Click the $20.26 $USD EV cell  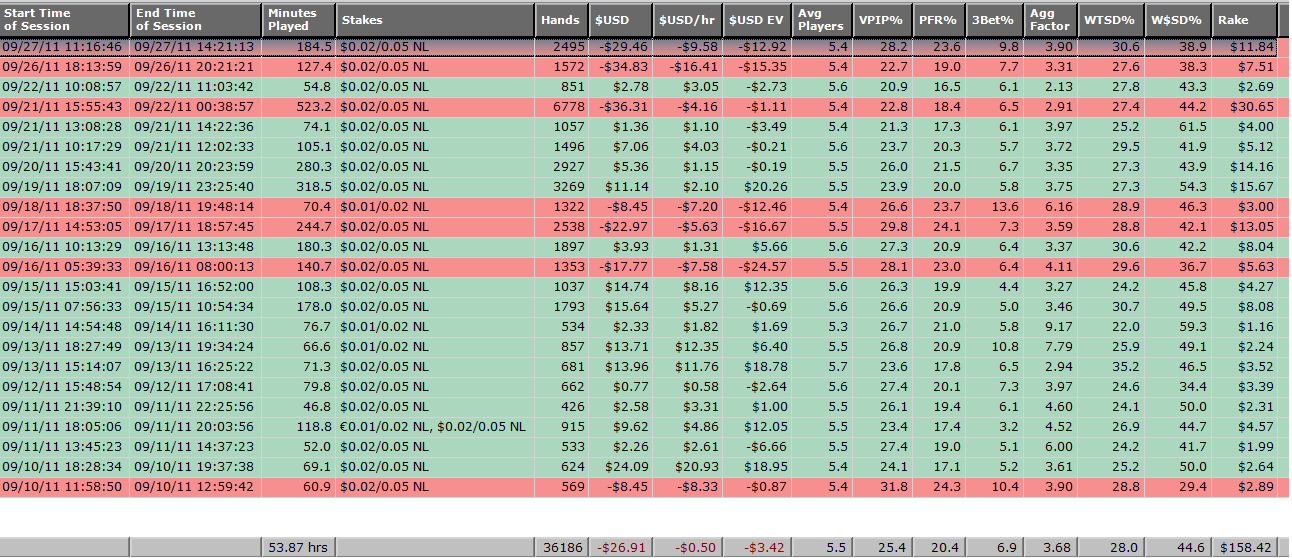(x=757, y=187)
